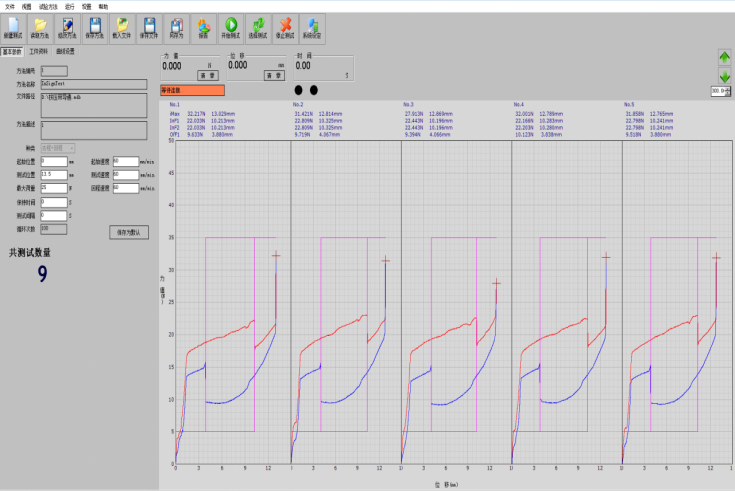Click the 读取方法 folder icon
Screen dimensions: 735x491
(x=40, y=27)
